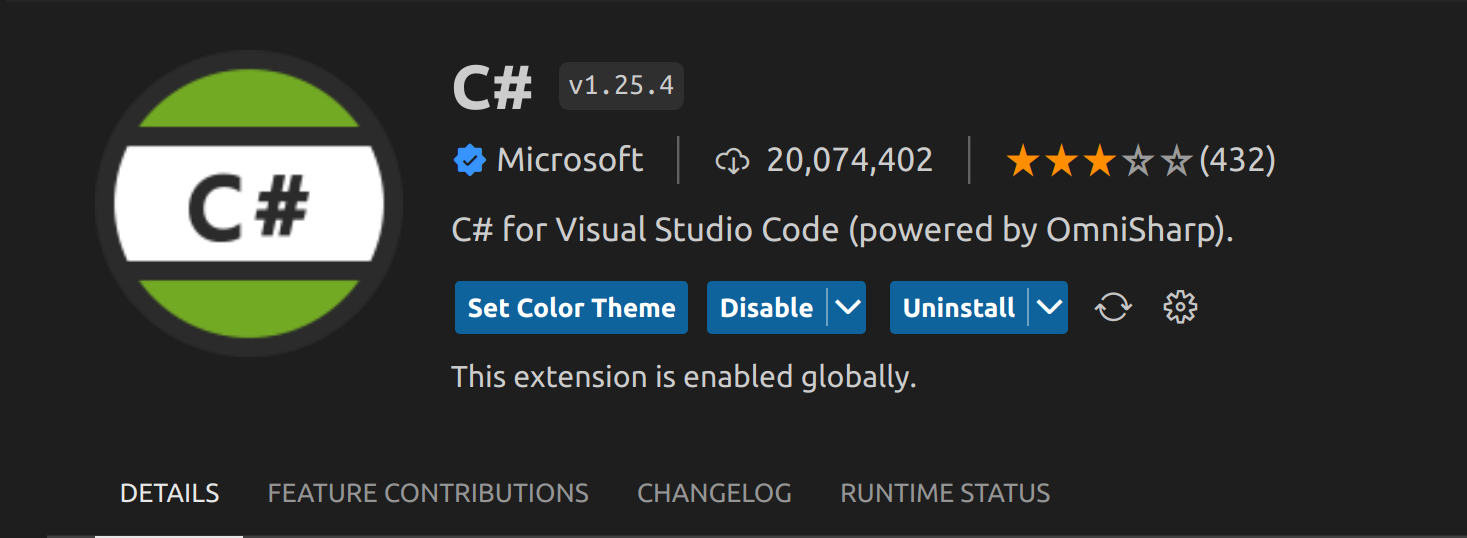This screenshot has width=1467, height=538.
Task: Click the v1.25.4 version badge
Action: click(x=621, y=86)
